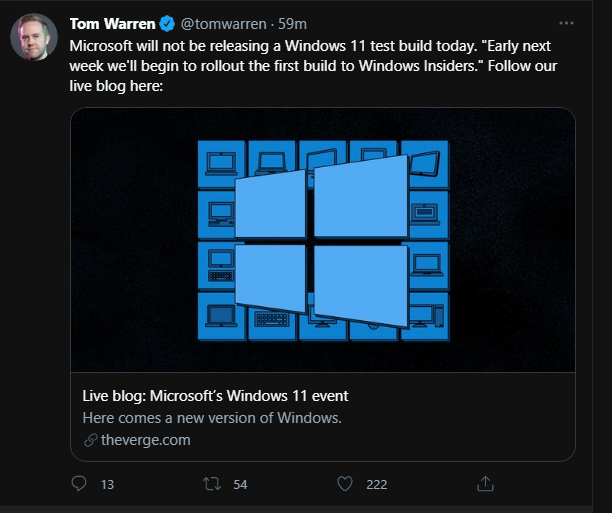Click the Windows logo card image
This screenshot has height=513, width=612.
click(322, 239)
